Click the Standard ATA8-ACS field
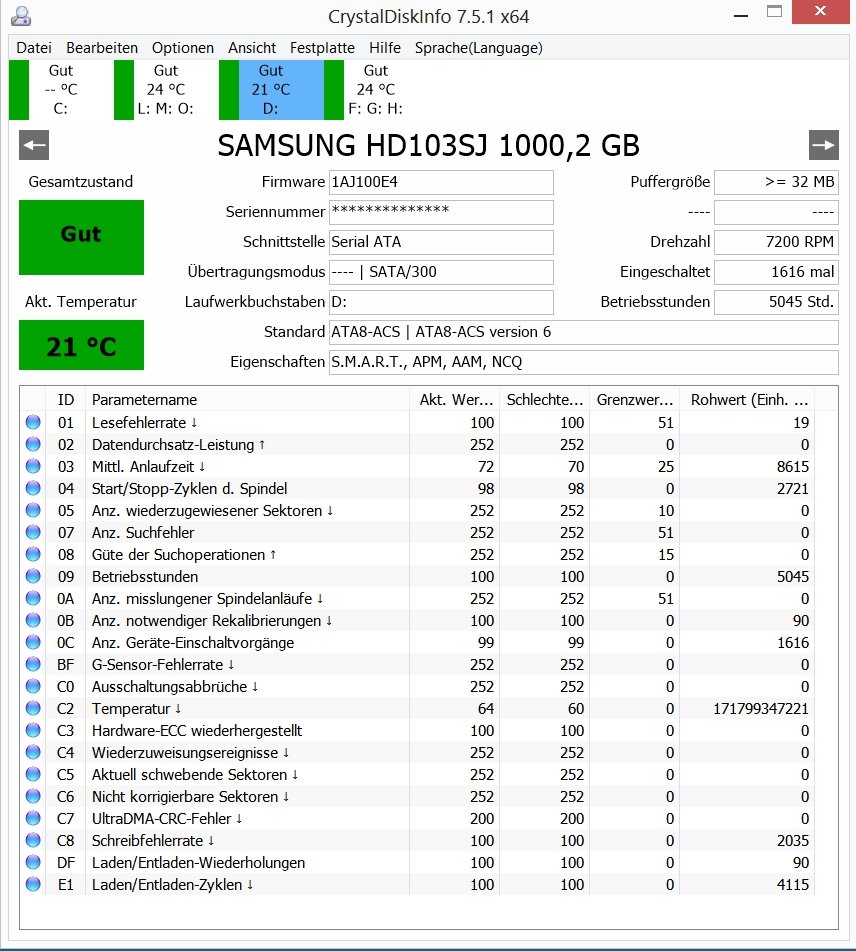 point(584,332)
